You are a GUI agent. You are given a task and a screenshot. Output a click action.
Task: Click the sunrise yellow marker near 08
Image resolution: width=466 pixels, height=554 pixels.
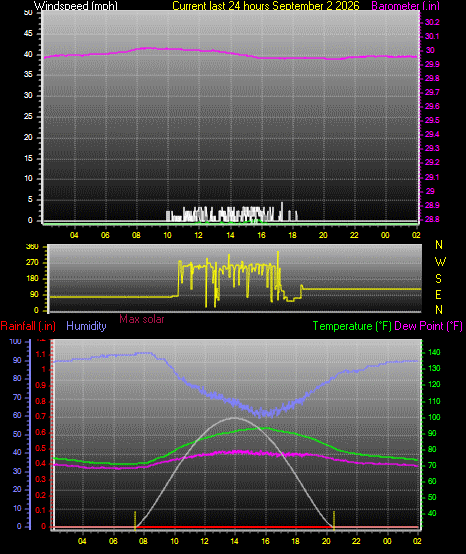(x=135, y=520)
